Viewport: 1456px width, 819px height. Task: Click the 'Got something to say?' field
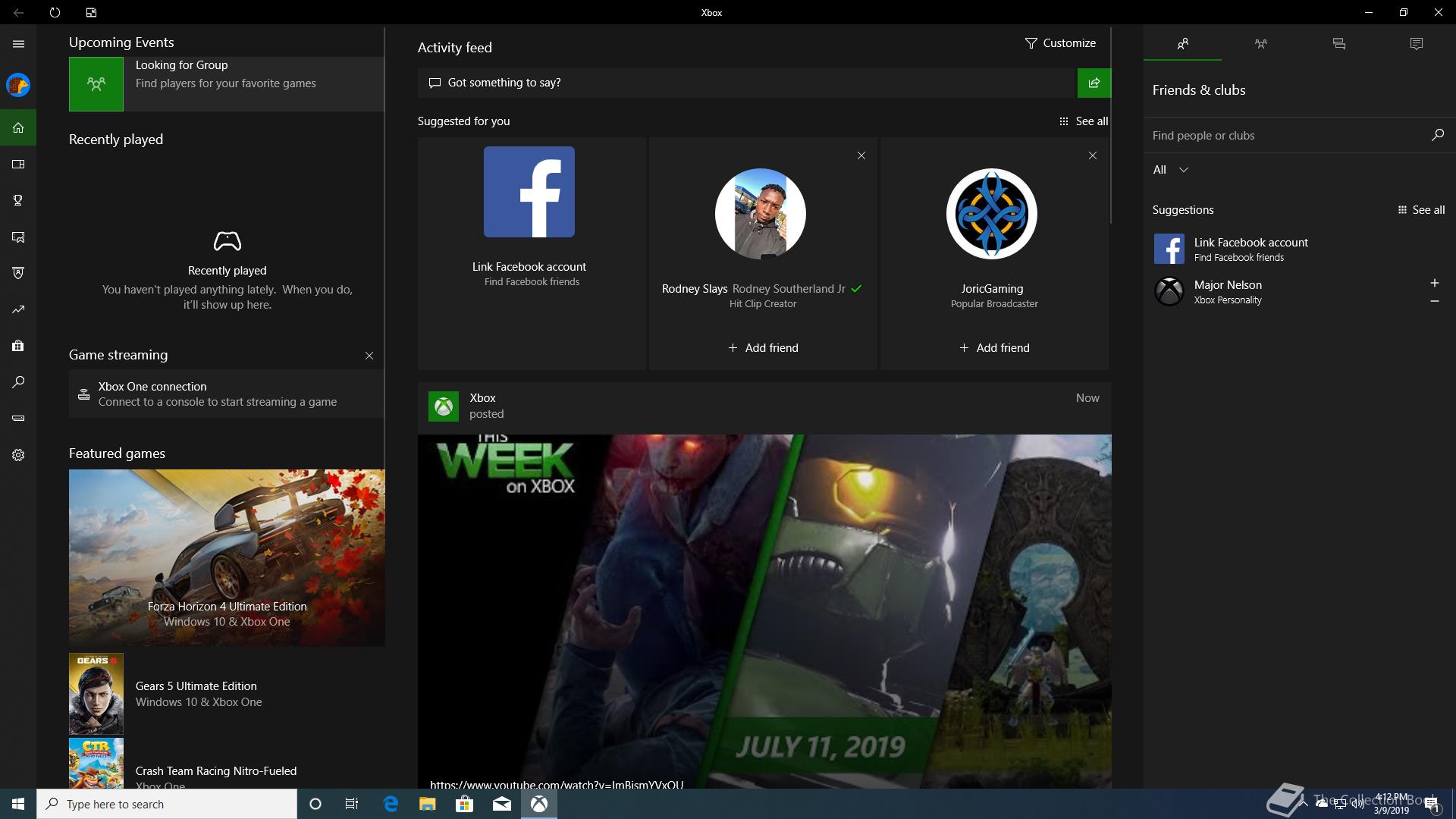[x=747, y=83]
